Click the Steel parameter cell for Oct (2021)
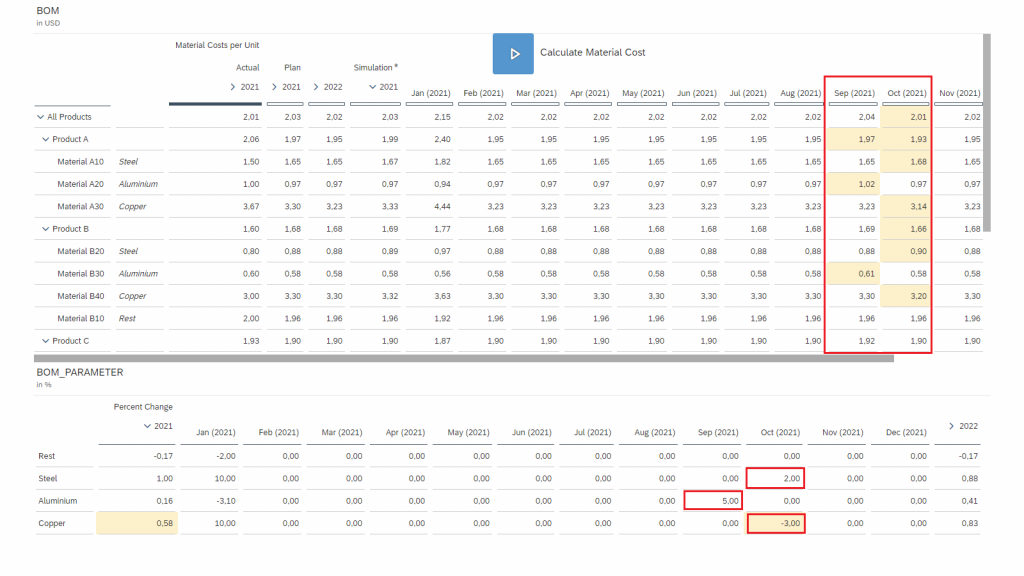Image resolution: width=1024 pixels, height=576 pixels. click(x=775, y=479)
